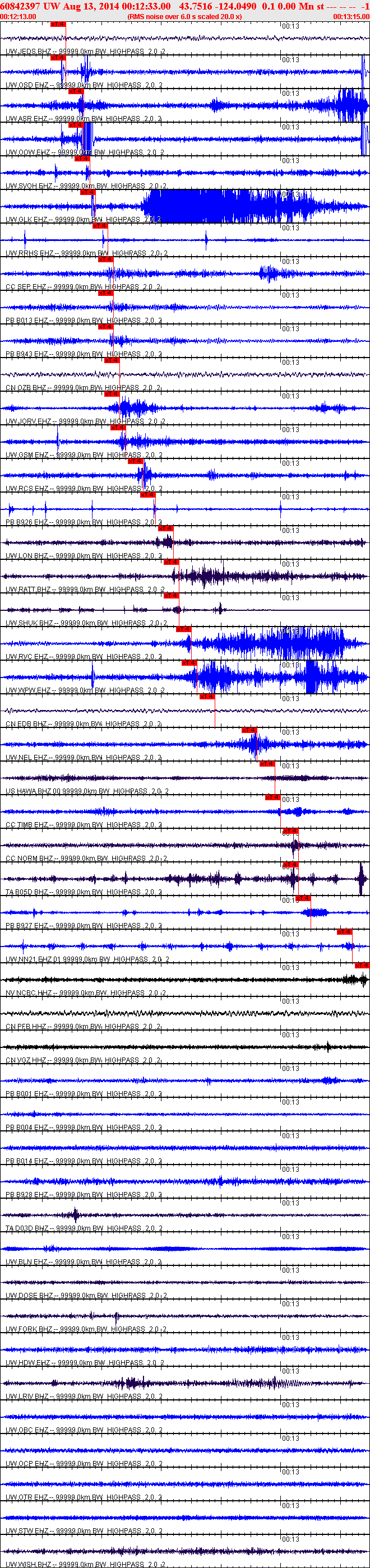Click the UW SVOH EHZ station label
Screen dimensions: 370x1568
tap(86, 186)
